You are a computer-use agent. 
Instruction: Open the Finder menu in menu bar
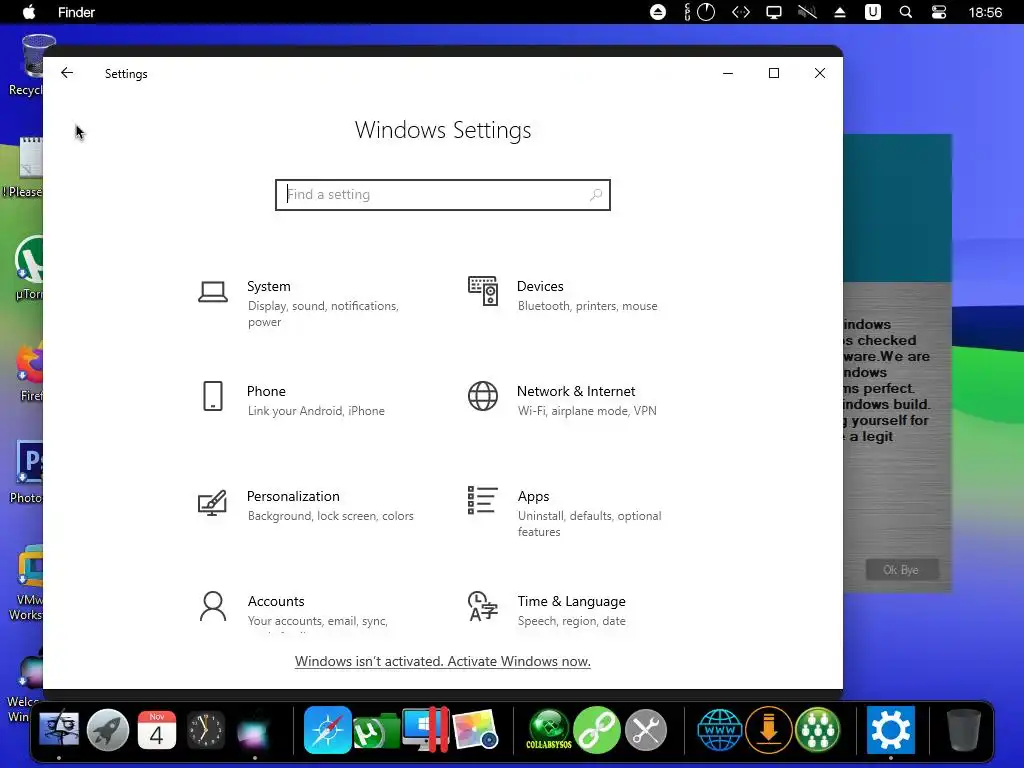pyautogui.click(x=76, y=12)
